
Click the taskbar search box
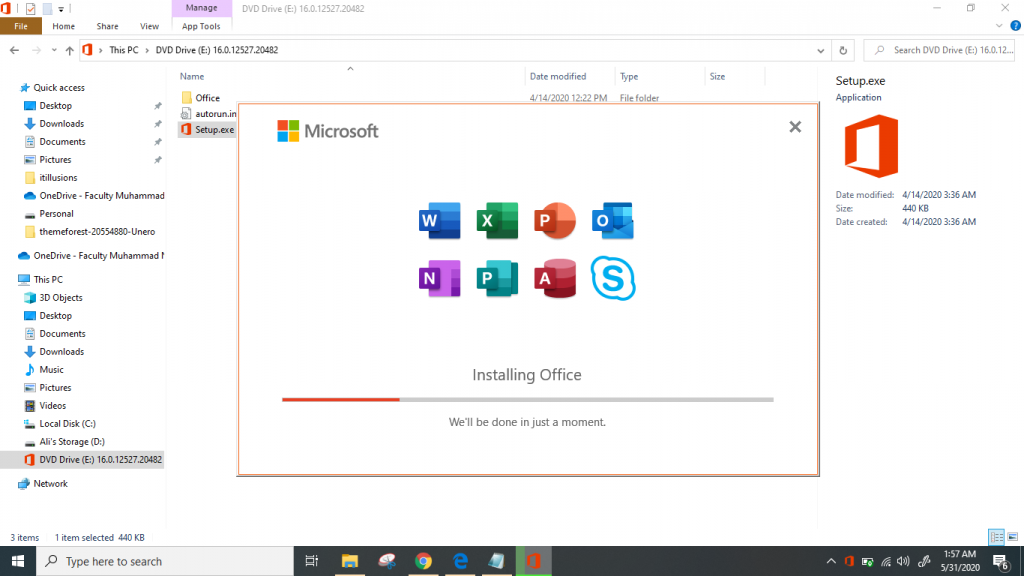(x=165, y=561)
